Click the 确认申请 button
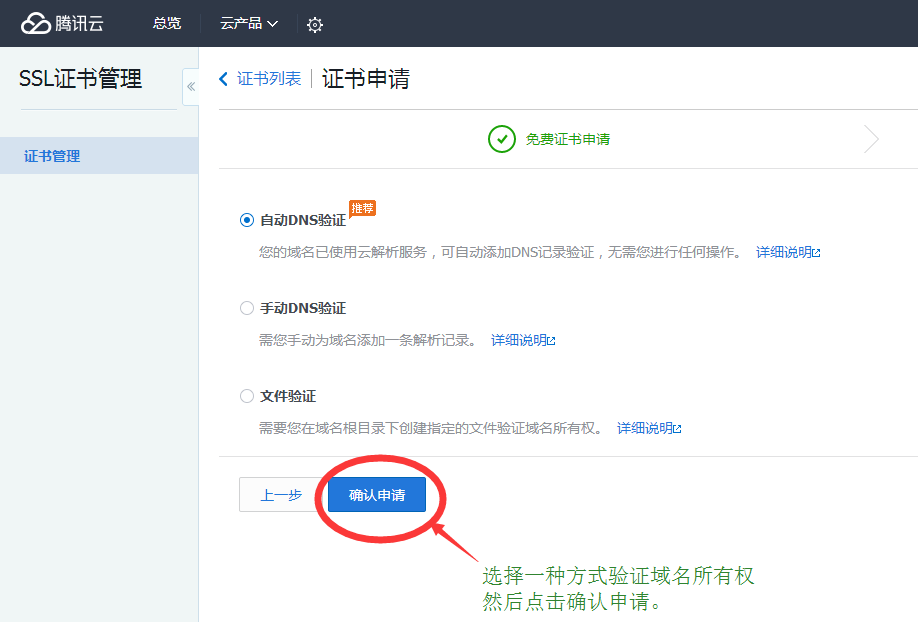Viewport: 918px width, 622px height. click(377, 495)
